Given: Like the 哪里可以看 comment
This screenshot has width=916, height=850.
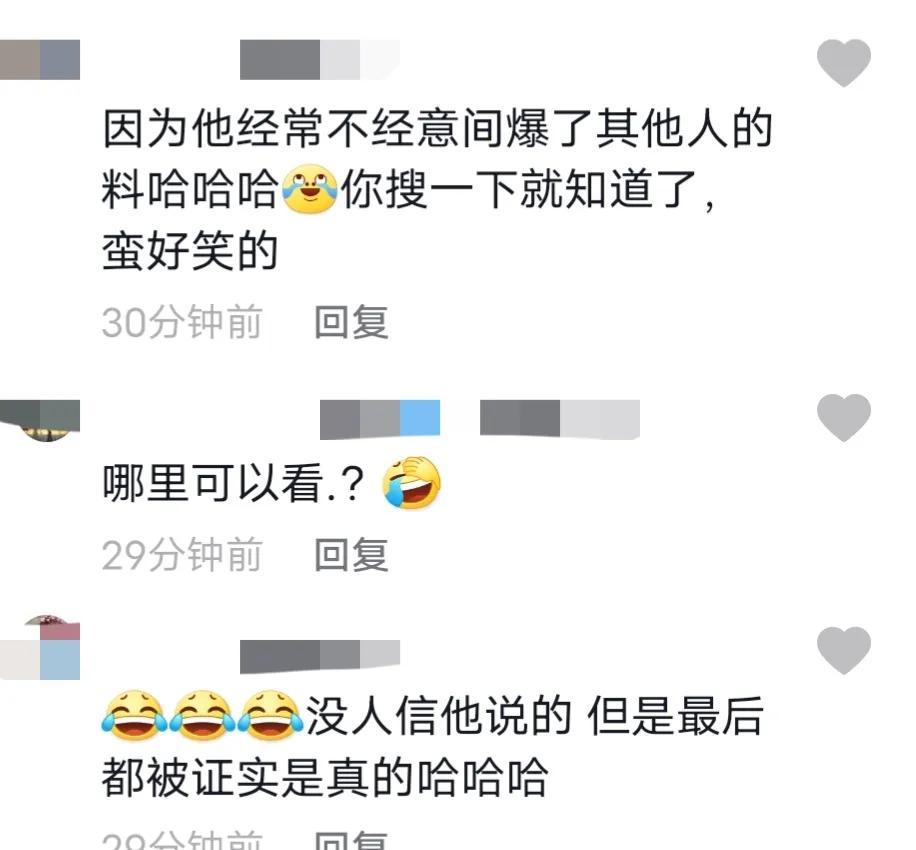Looking at the screenshot, I should pos(843,417).
